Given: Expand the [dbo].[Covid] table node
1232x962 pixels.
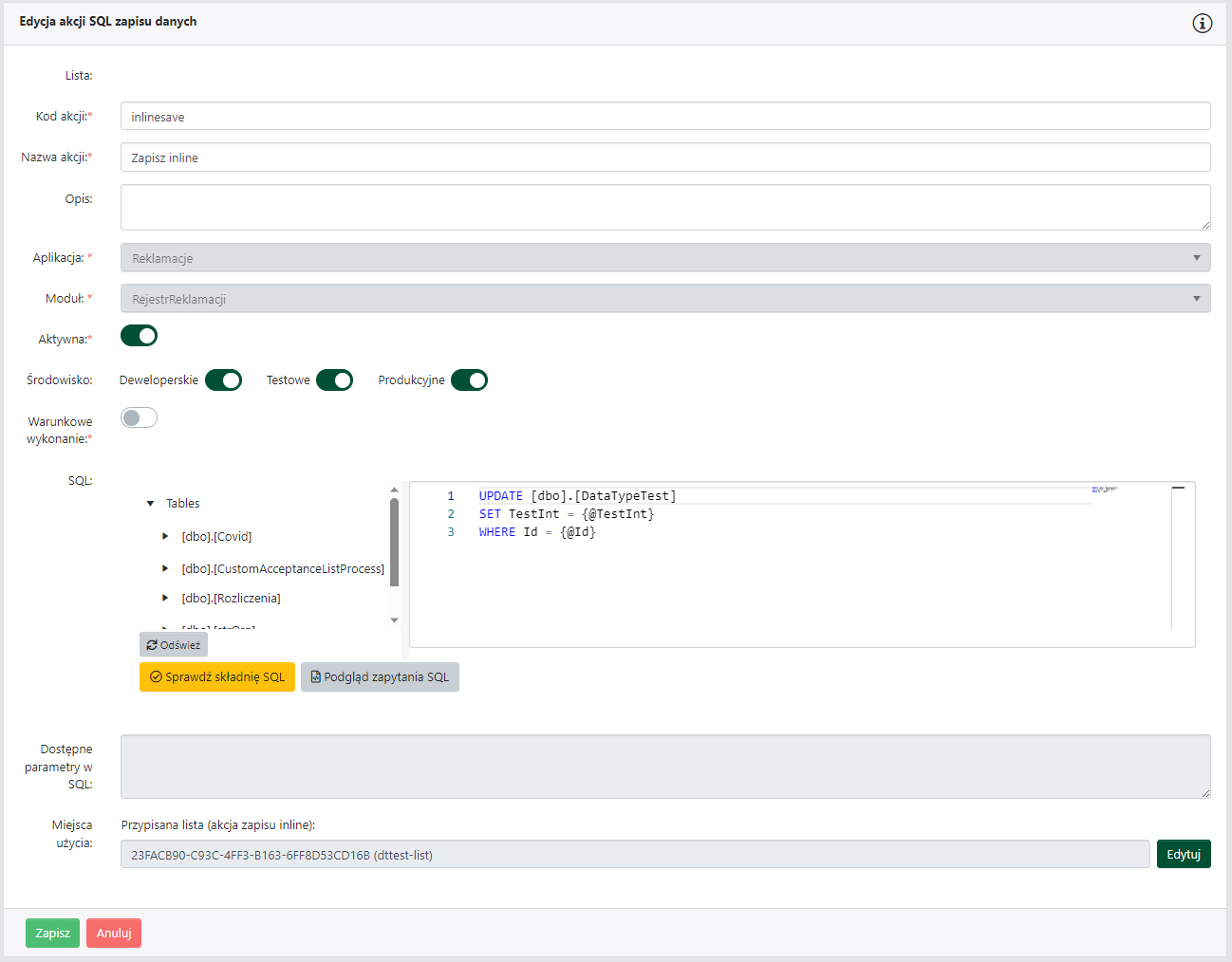Looking at the screenshot, I should click(165, 537).
